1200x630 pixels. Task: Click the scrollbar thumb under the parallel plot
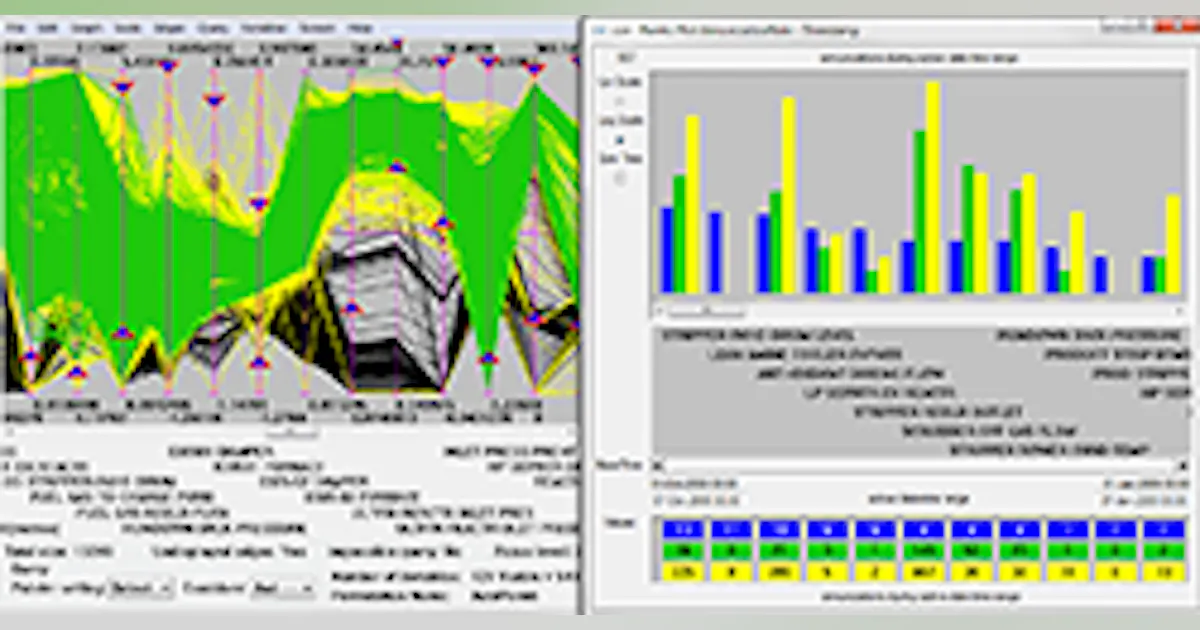point(290,432)
